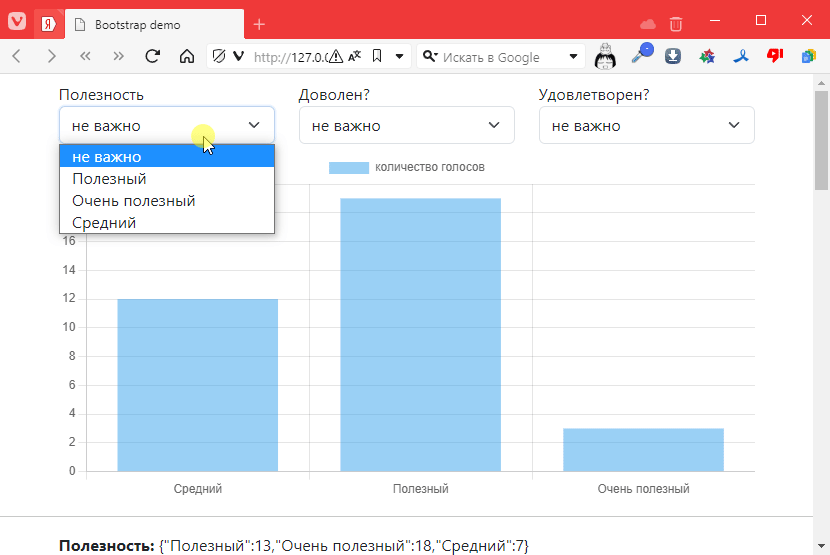
Task: Pick 'Средний' in the open list
Action: coord(104,223)
